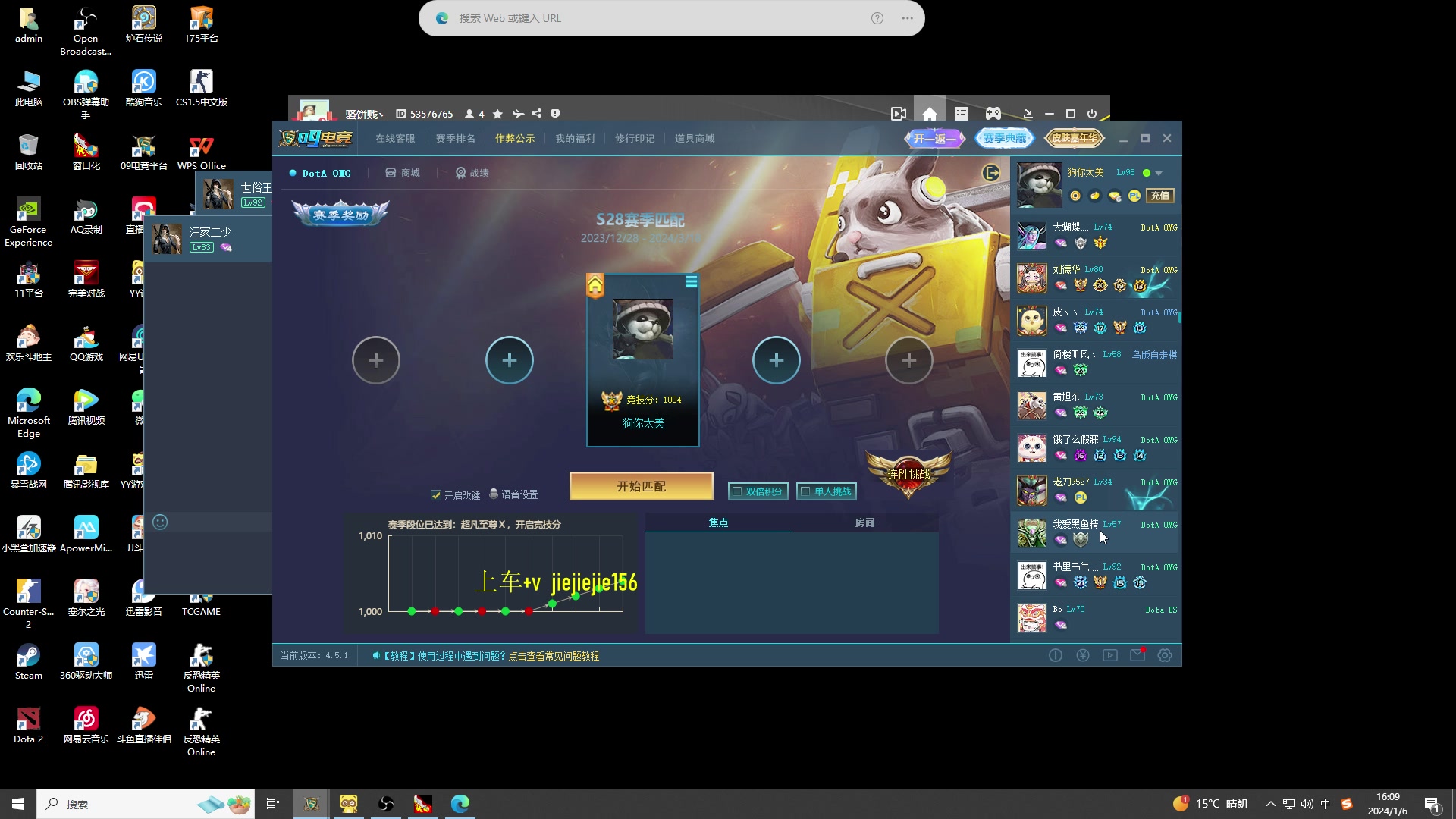Open Steam from the desktop
1456x819 pixels.
pos(29,661)
